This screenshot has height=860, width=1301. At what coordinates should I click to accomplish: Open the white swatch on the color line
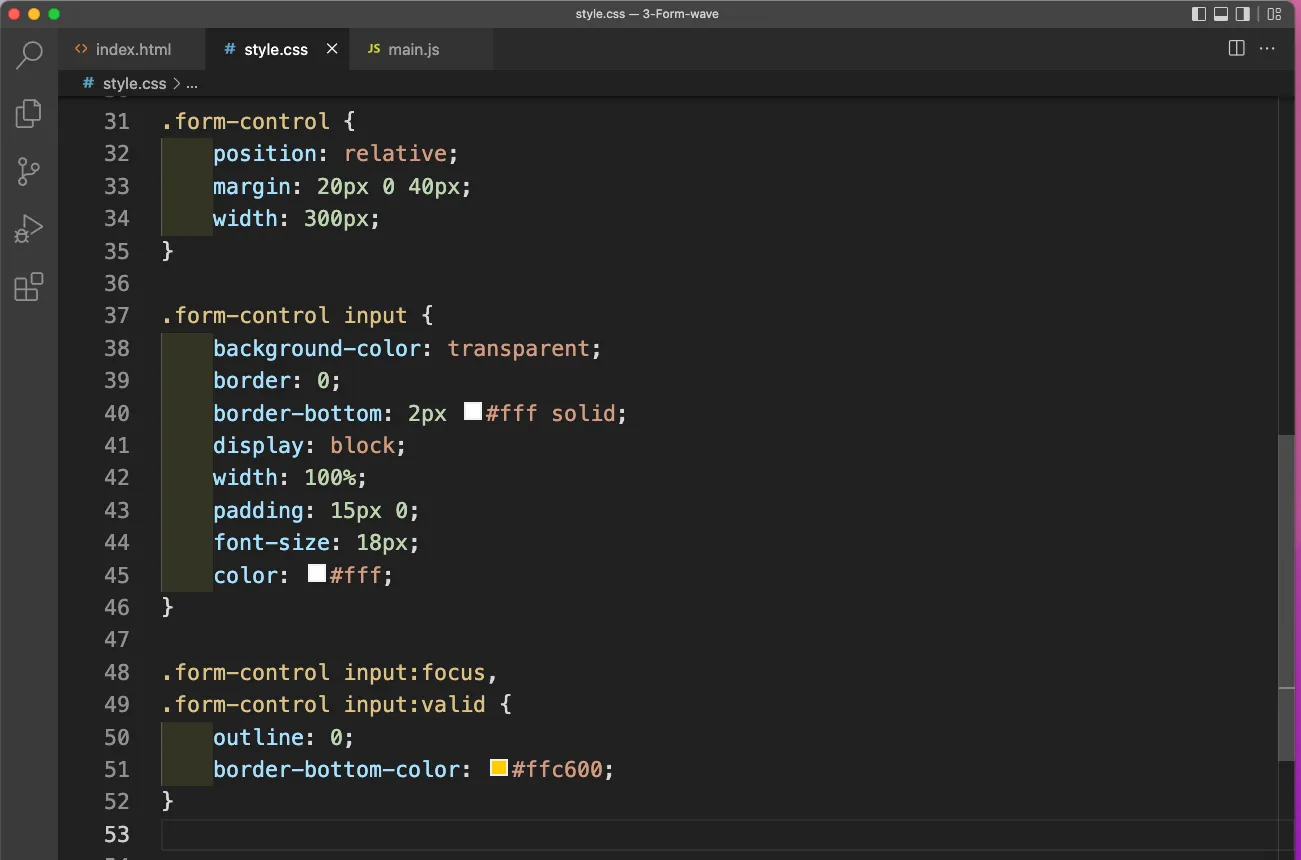[x=317, y=573]
